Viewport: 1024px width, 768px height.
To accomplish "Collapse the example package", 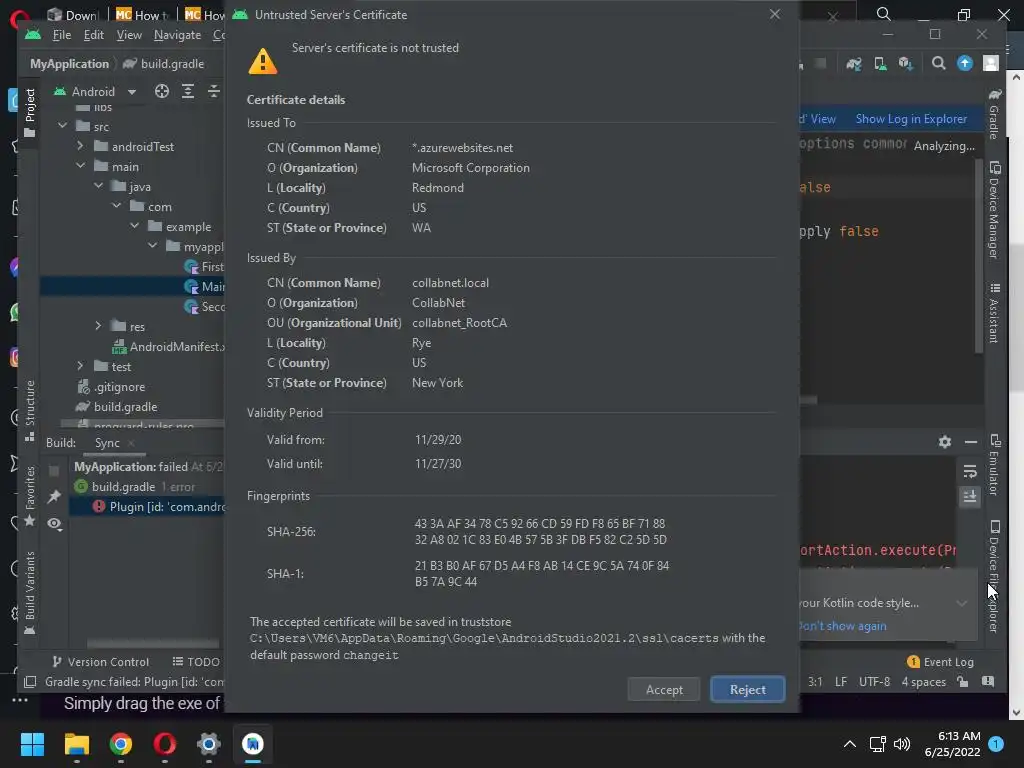I will tap(135, 226).
